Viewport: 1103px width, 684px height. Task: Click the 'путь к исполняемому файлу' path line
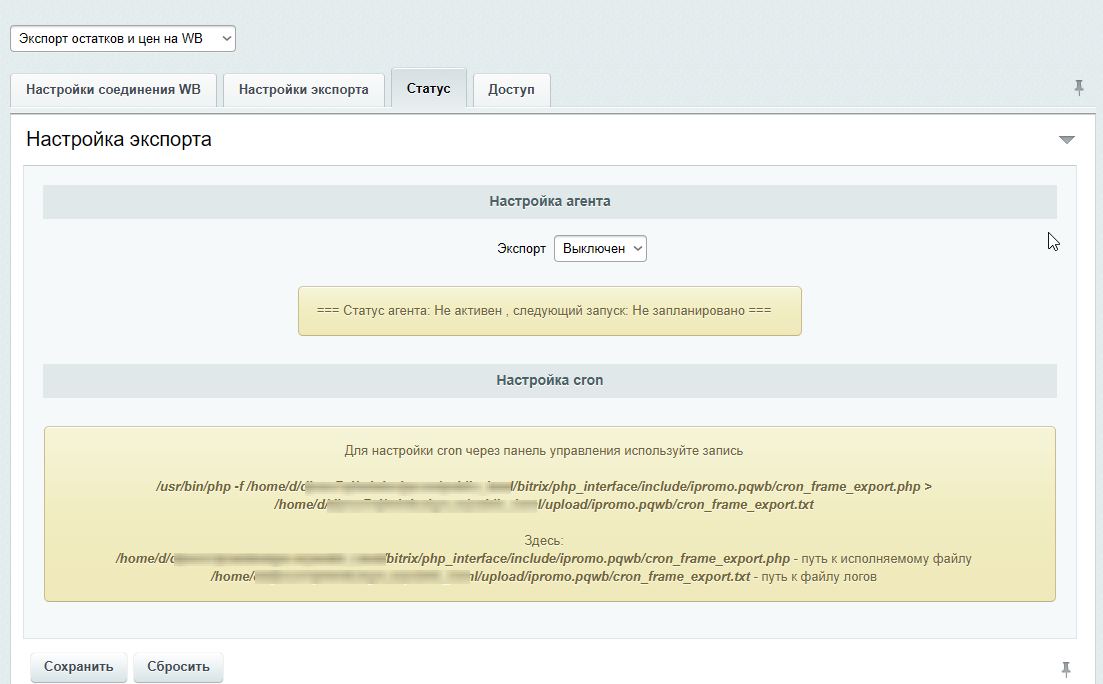click(x=544, y=558)
